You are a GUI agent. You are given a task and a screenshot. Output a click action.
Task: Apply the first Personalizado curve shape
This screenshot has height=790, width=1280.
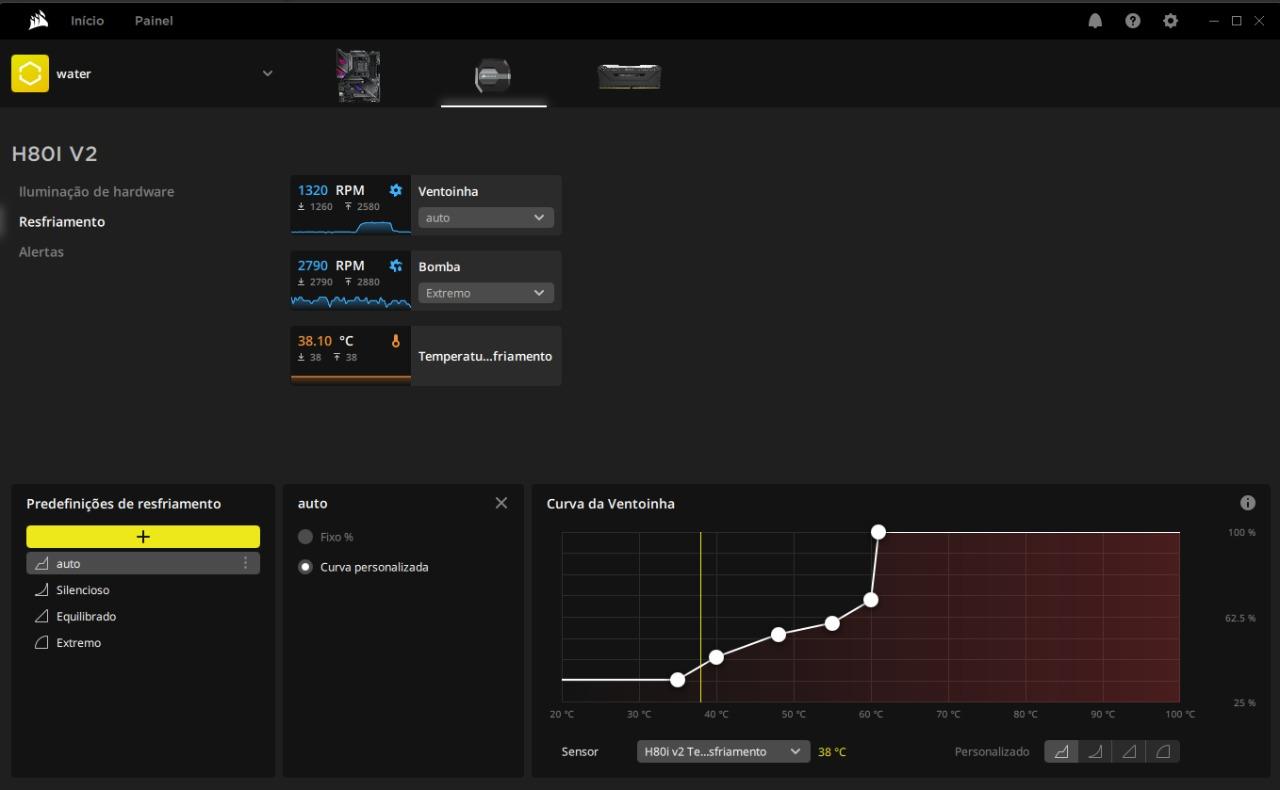tap(1061, 752)
